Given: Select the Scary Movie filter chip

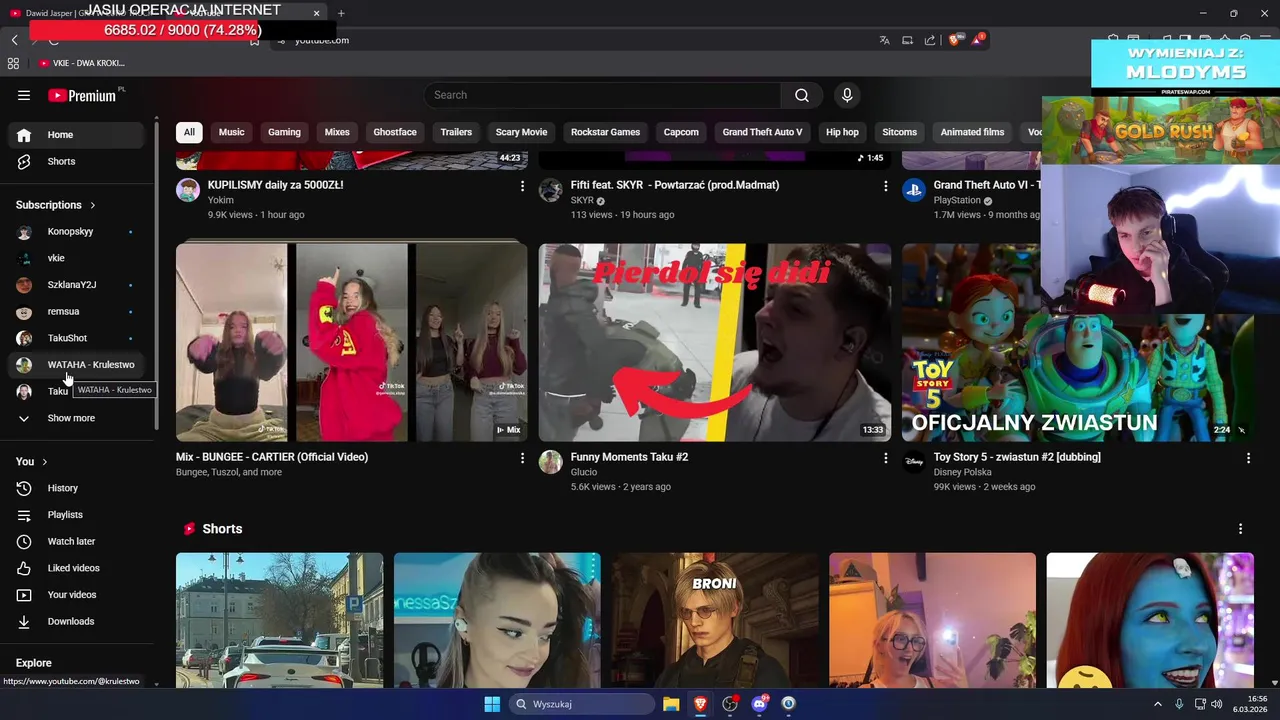Looking at the screenshot, I should pos(521,132).
